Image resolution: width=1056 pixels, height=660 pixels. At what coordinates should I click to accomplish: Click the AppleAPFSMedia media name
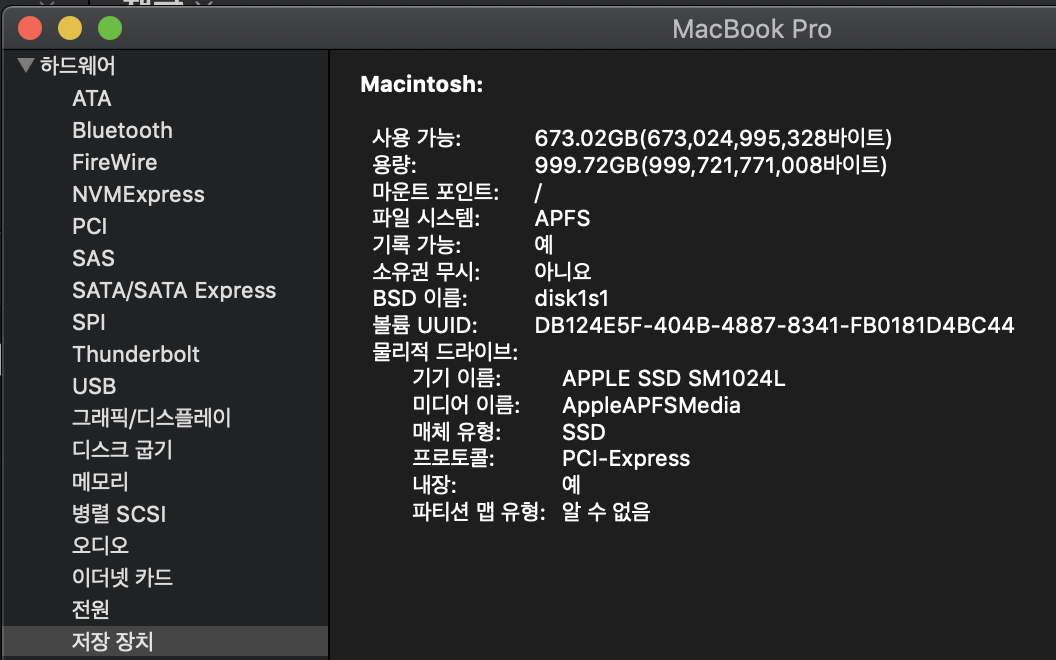click(x=651, y=405)
